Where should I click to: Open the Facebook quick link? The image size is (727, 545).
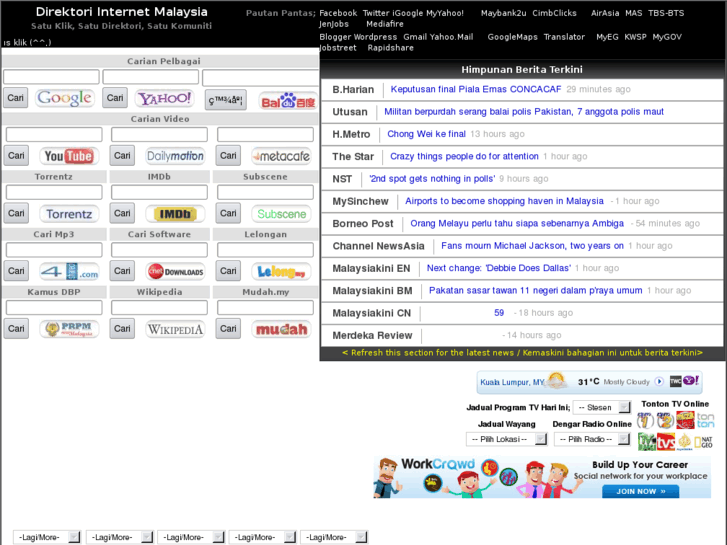pos(338,13)
